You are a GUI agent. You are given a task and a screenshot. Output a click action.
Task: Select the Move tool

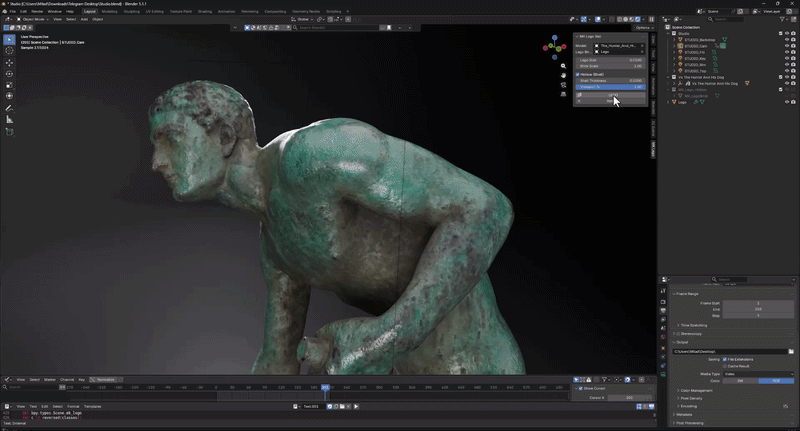pyautogui.click(x=9, y=63)
